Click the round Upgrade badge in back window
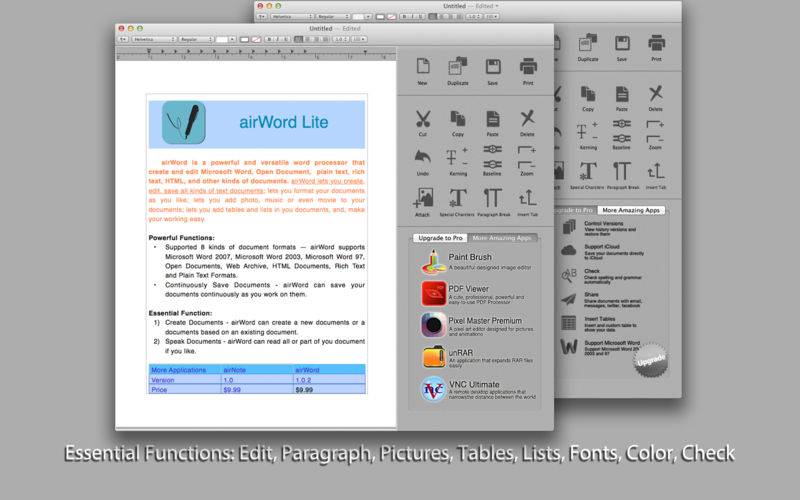800x500 pixels. pos(651,360)
